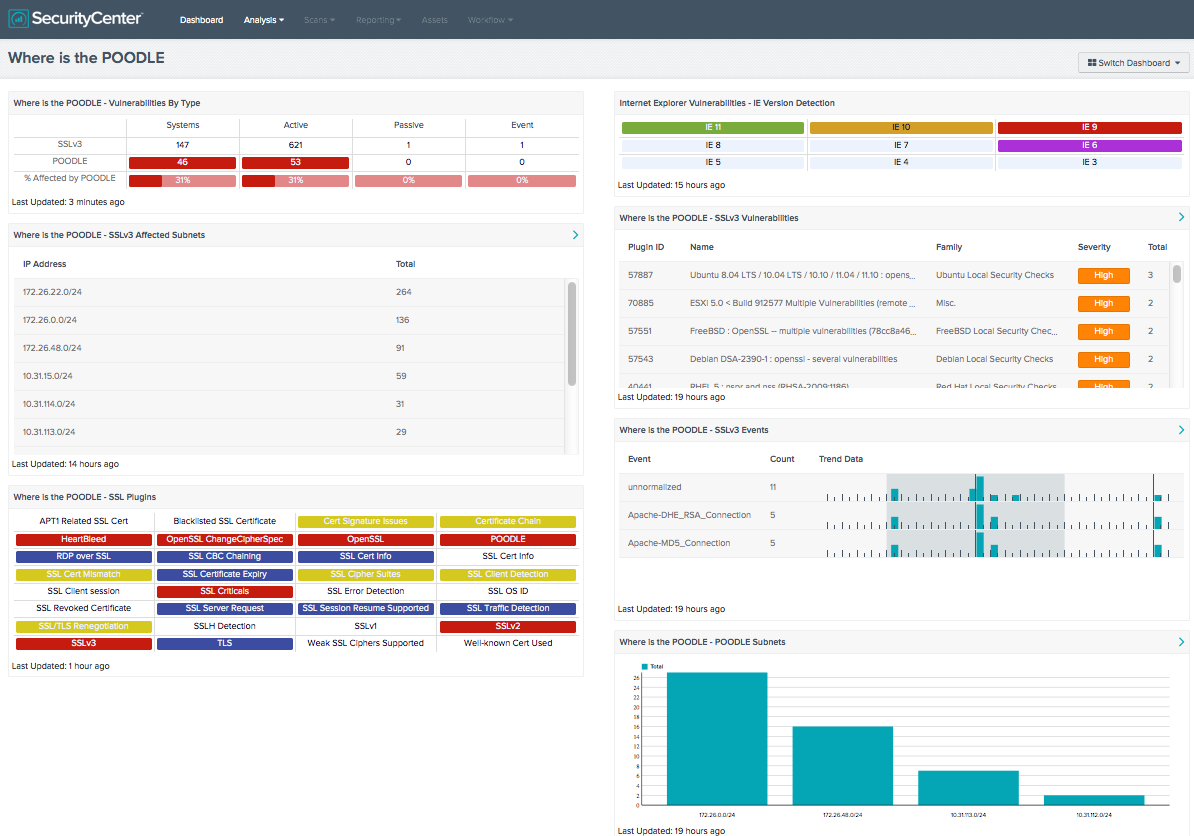Click the Certificate Chain indicator
The height and width of the screenshot is (836, 1194).
point(508,522)
